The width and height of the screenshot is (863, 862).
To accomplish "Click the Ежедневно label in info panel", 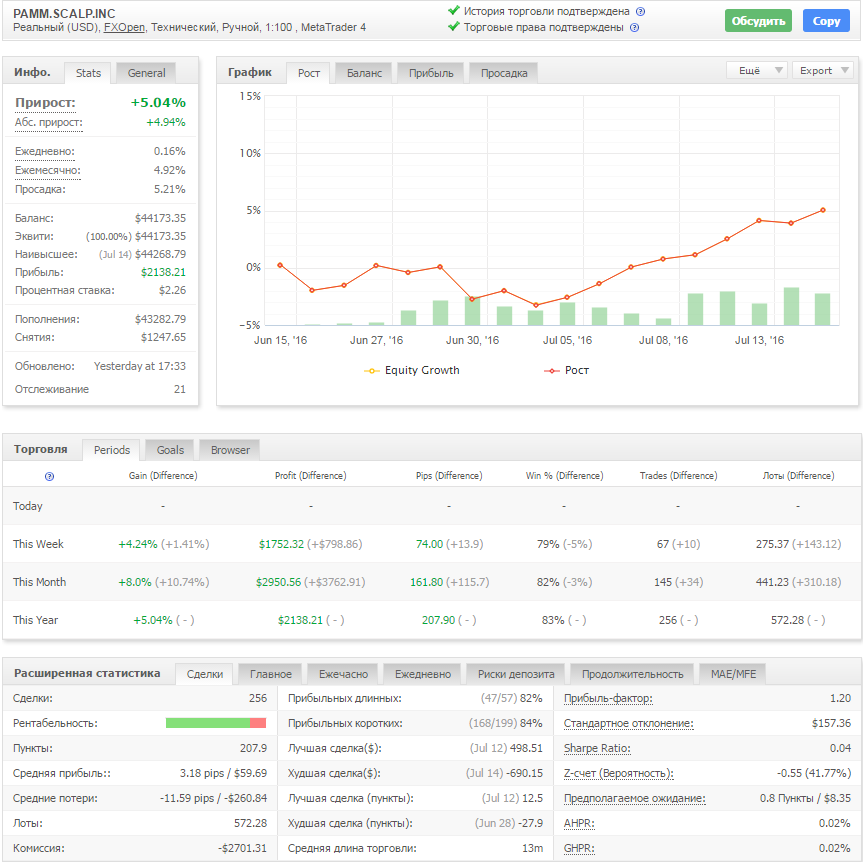I will pos(45,151).
